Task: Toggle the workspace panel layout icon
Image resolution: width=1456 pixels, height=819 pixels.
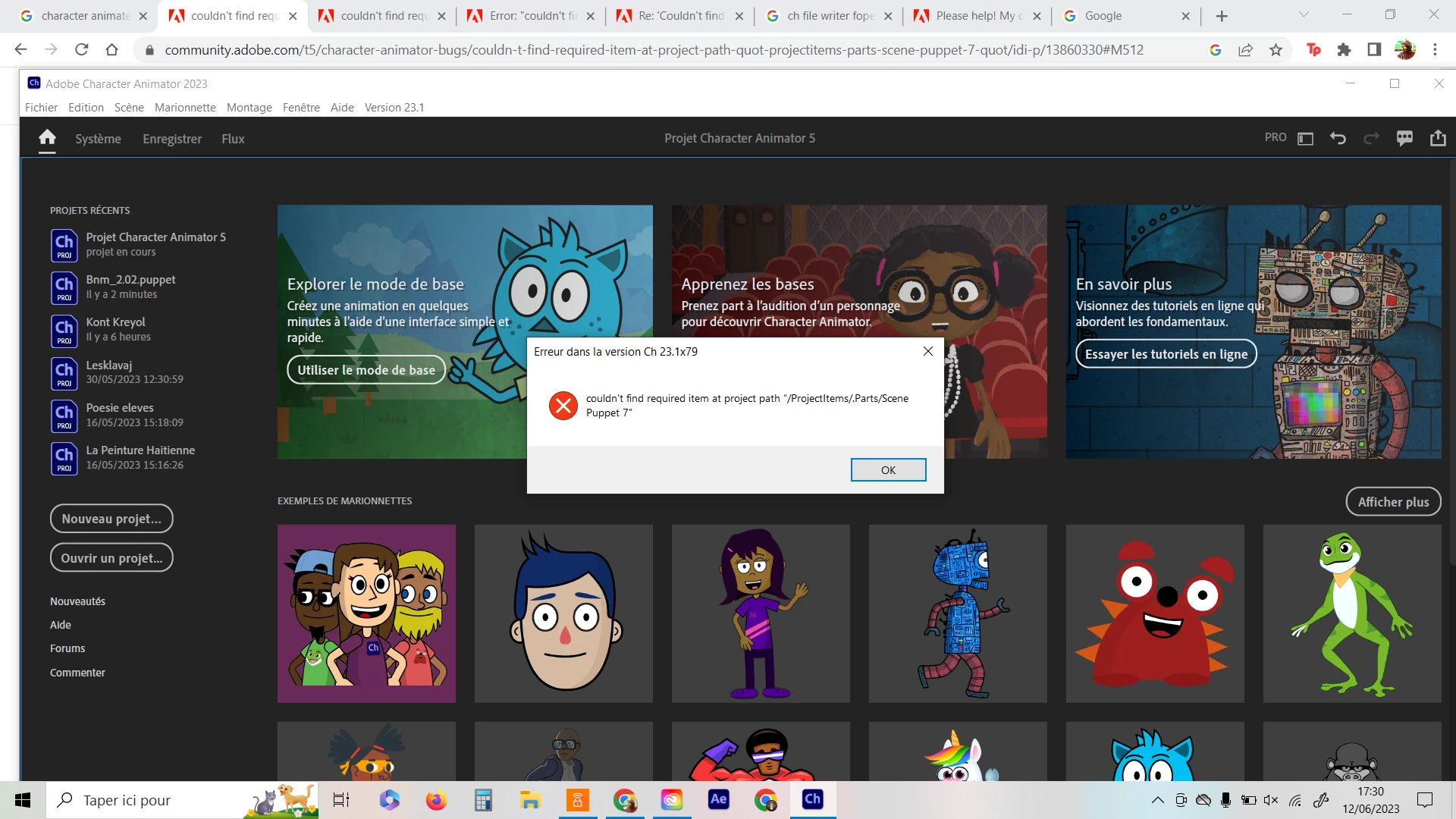Action: [x=1305, y=138]
